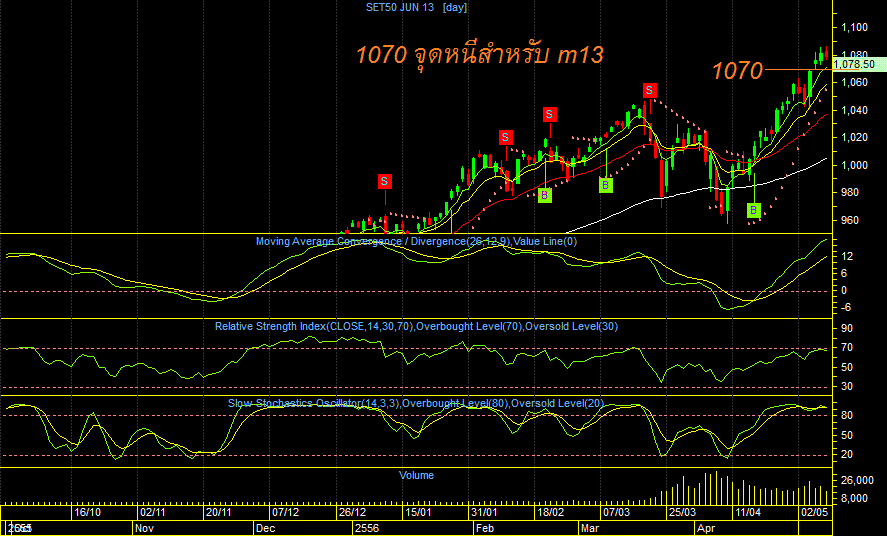This screenshot has width=887, height=536.
Task: Click the 'Nov' month label
Action: 144,529
